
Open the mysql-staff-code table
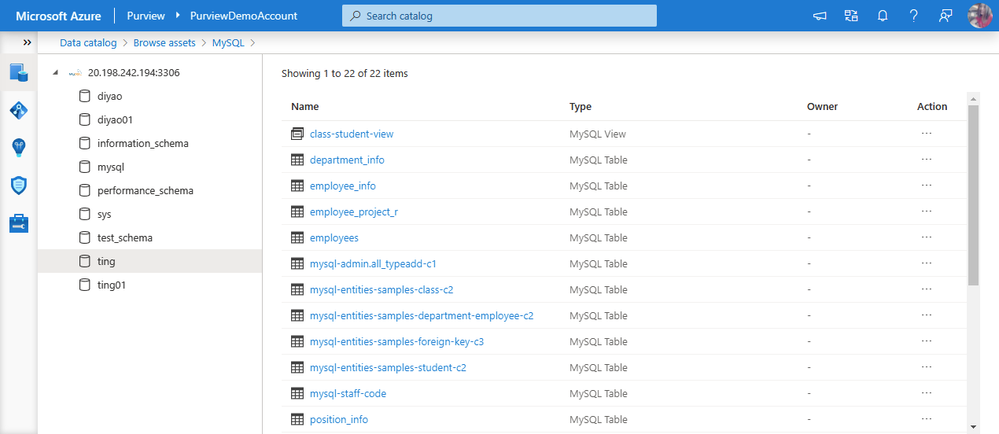point(348,394)
